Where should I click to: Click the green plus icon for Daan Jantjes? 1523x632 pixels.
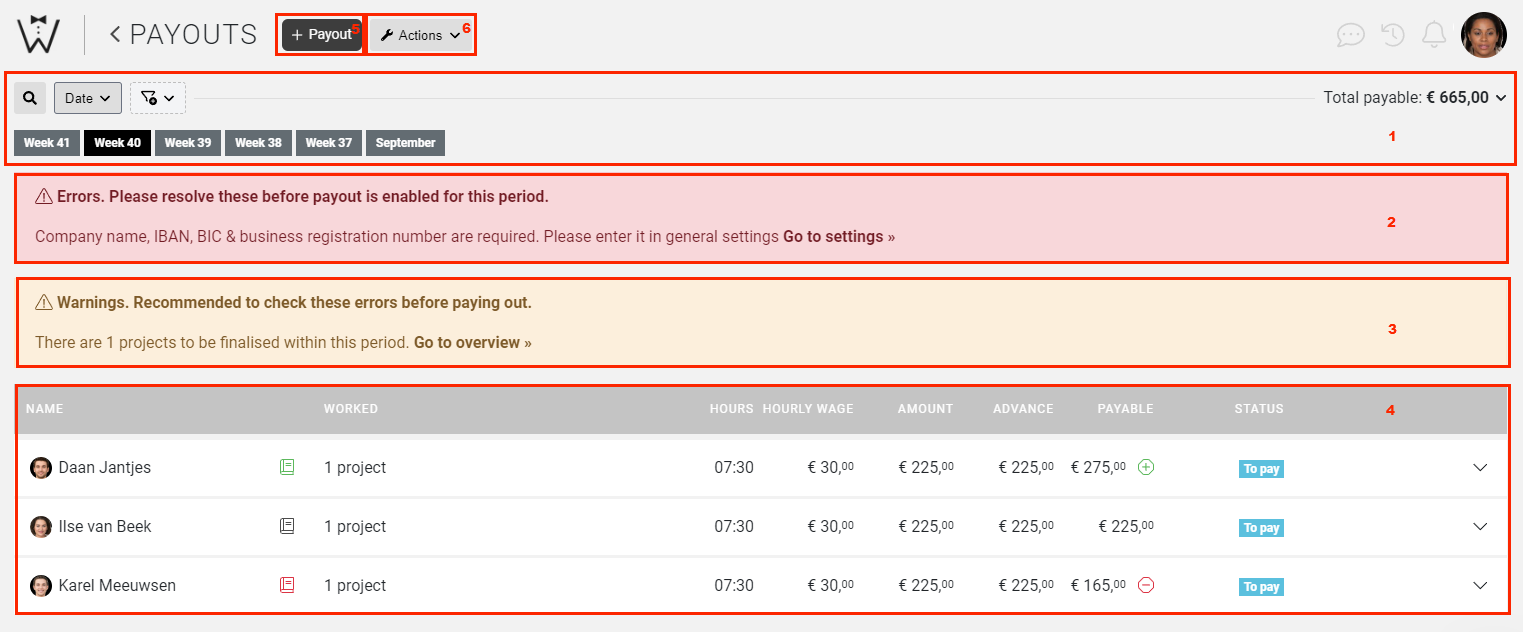[1146, 467]
